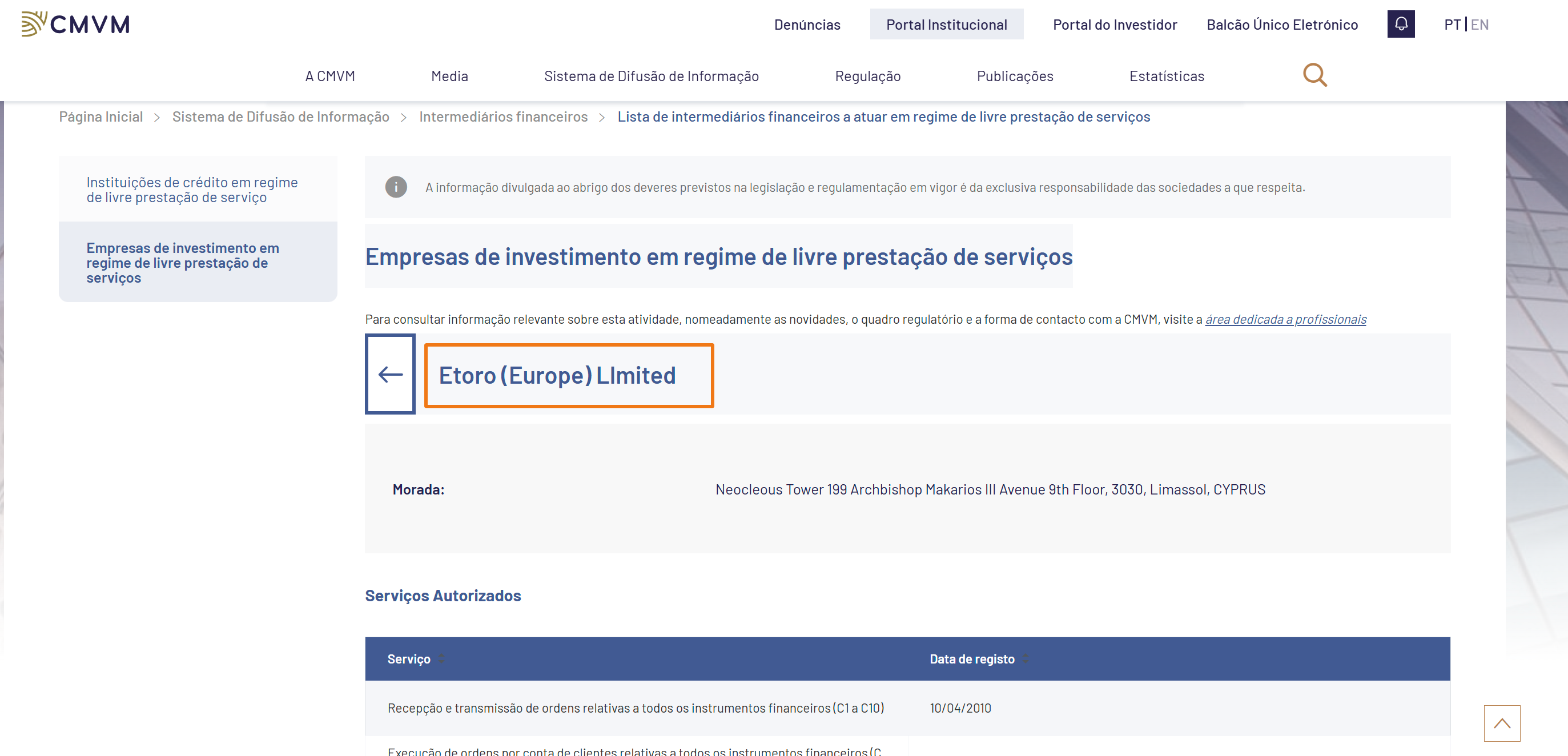Screen dimensions: 1568x756
Task: Open Sistema de Difusão de Informação breadcrumb
Action: 280,116
